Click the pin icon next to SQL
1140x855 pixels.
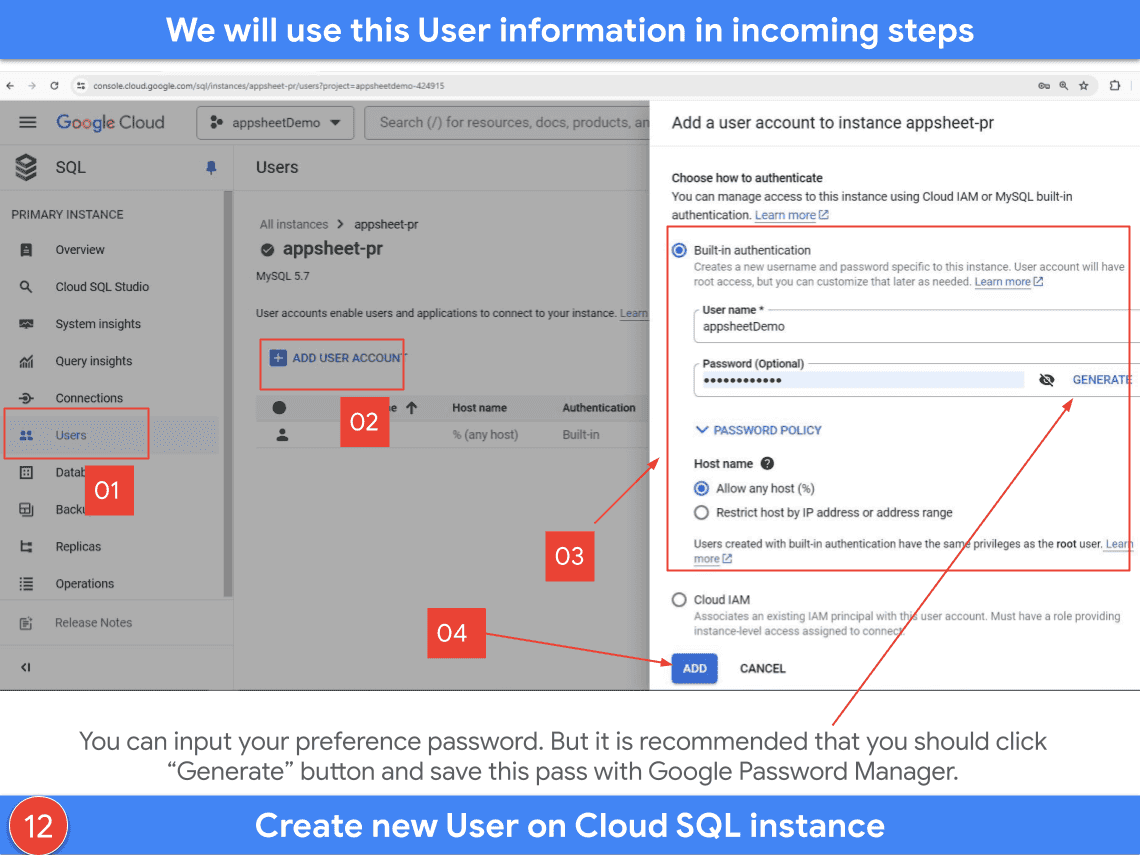pos(211,168)
